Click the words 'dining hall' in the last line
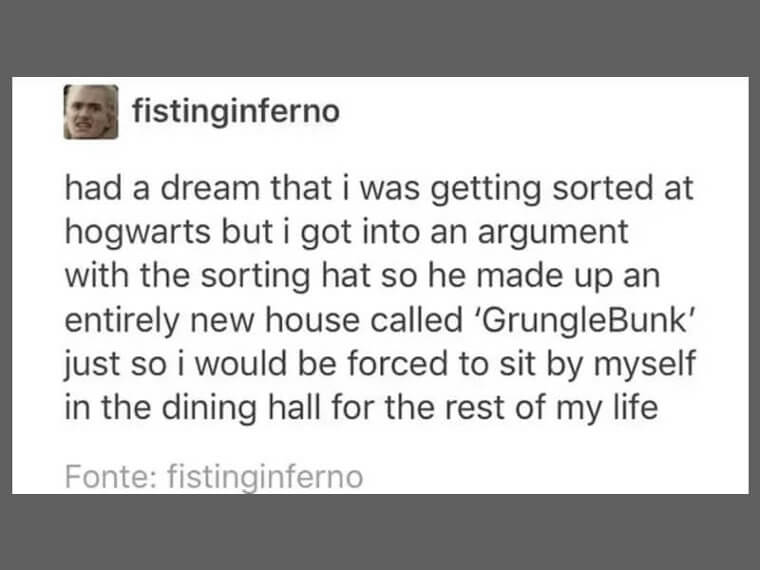 pos(241,408)
